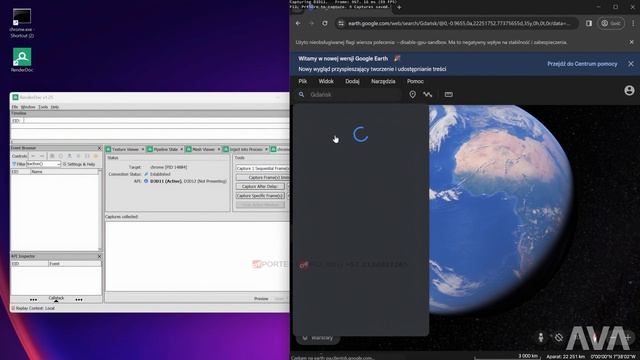Open the File menu in RenderDoc
Viewport: 640px width, 360px height.
pos(15,107)
